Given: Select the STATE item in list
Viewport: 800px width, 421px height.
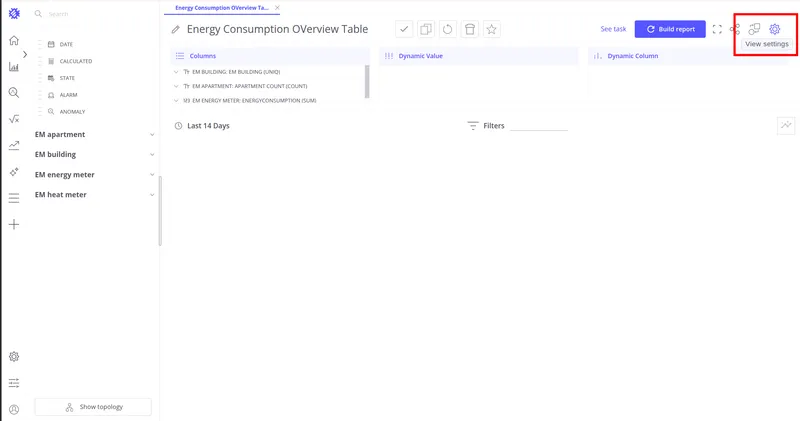Looking at the screenshot, I should [x=66, y=78].
